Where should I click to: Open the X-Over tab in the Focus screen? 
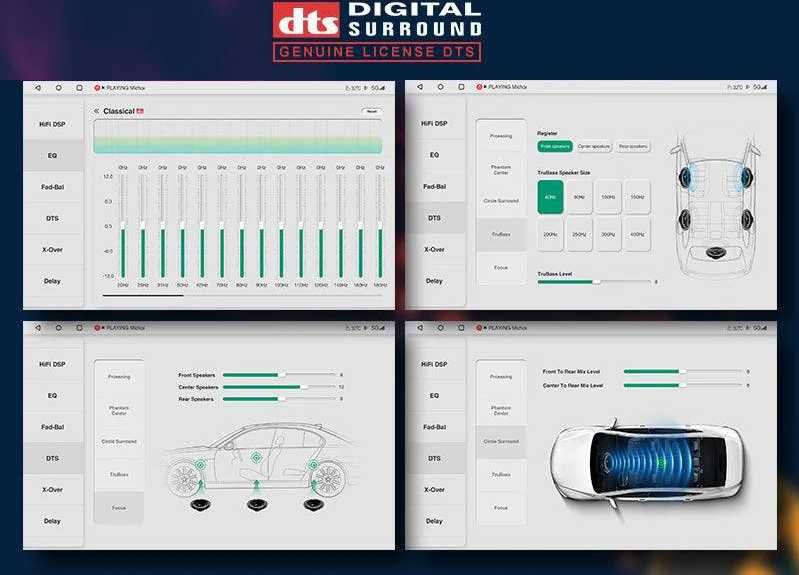(52, 490)
